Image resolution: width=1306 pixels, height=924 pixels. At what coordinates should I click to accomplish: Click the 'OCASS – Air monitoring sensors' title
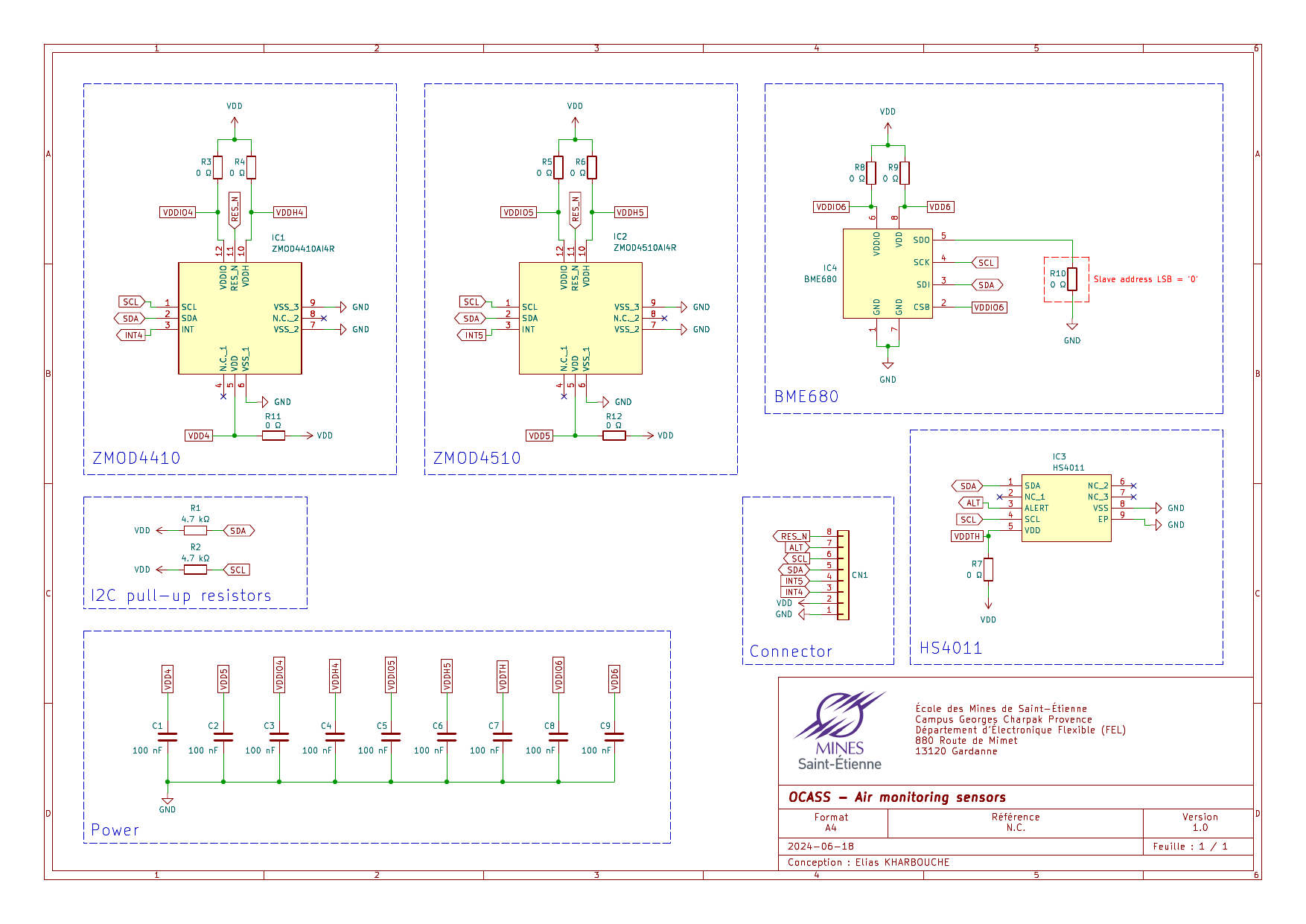pyautogui.click(x=897, y=797)
